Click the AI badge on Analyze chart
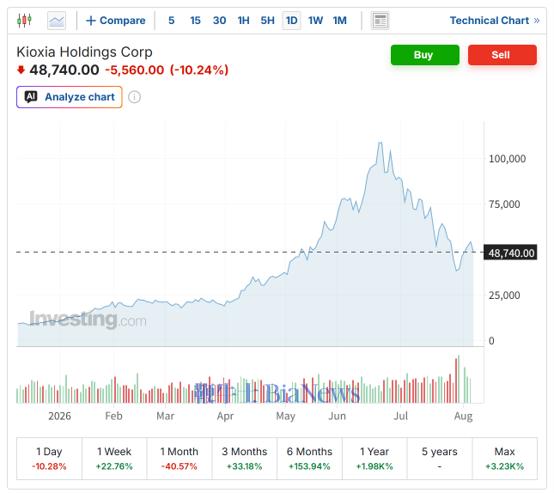This screenshot has width=554, height=493. (31, 96)
